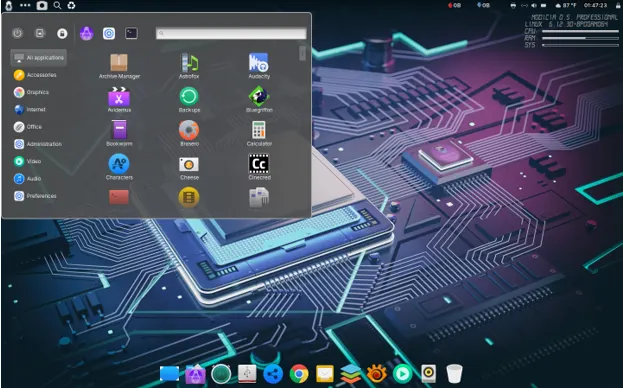
Task: Open the green round clock dock icon
Action: pyautogui.click(x=221, y=374)
